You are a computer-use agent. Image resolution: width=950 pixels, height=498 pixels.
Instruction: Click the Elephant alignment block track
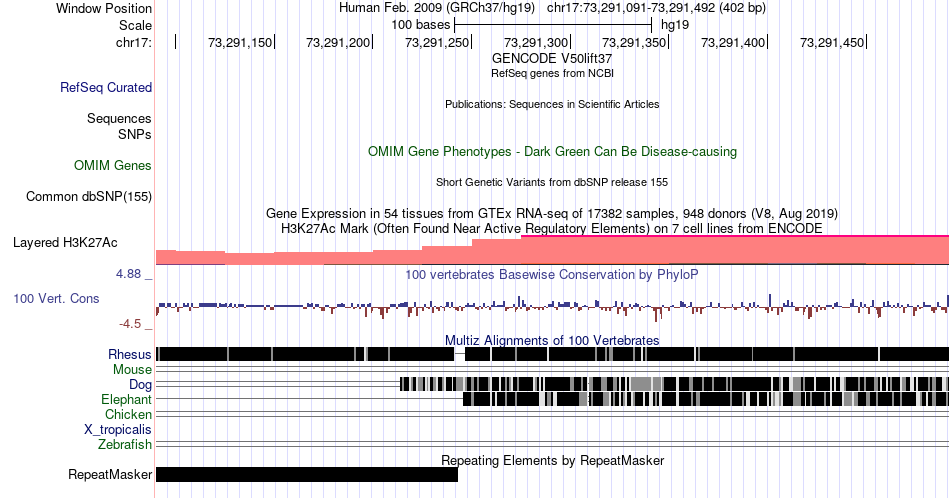(706, 399)
